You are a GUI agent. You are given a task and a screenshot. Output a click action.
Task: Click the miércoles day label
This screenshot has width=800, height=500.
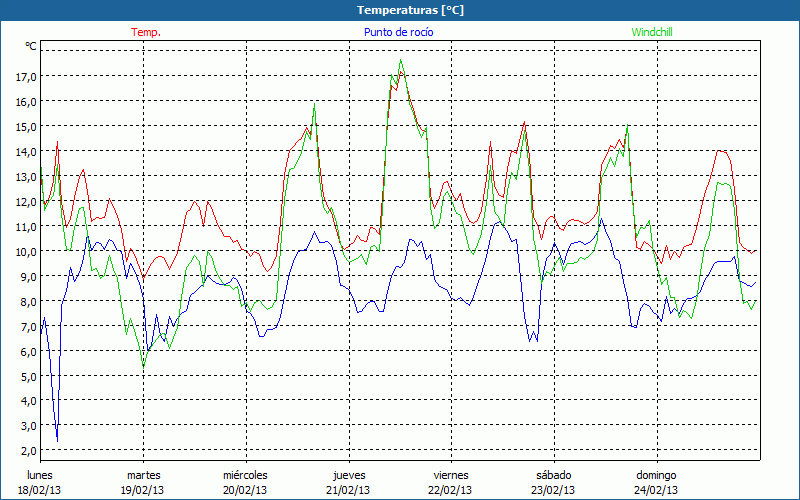click(x=245, y=475)
